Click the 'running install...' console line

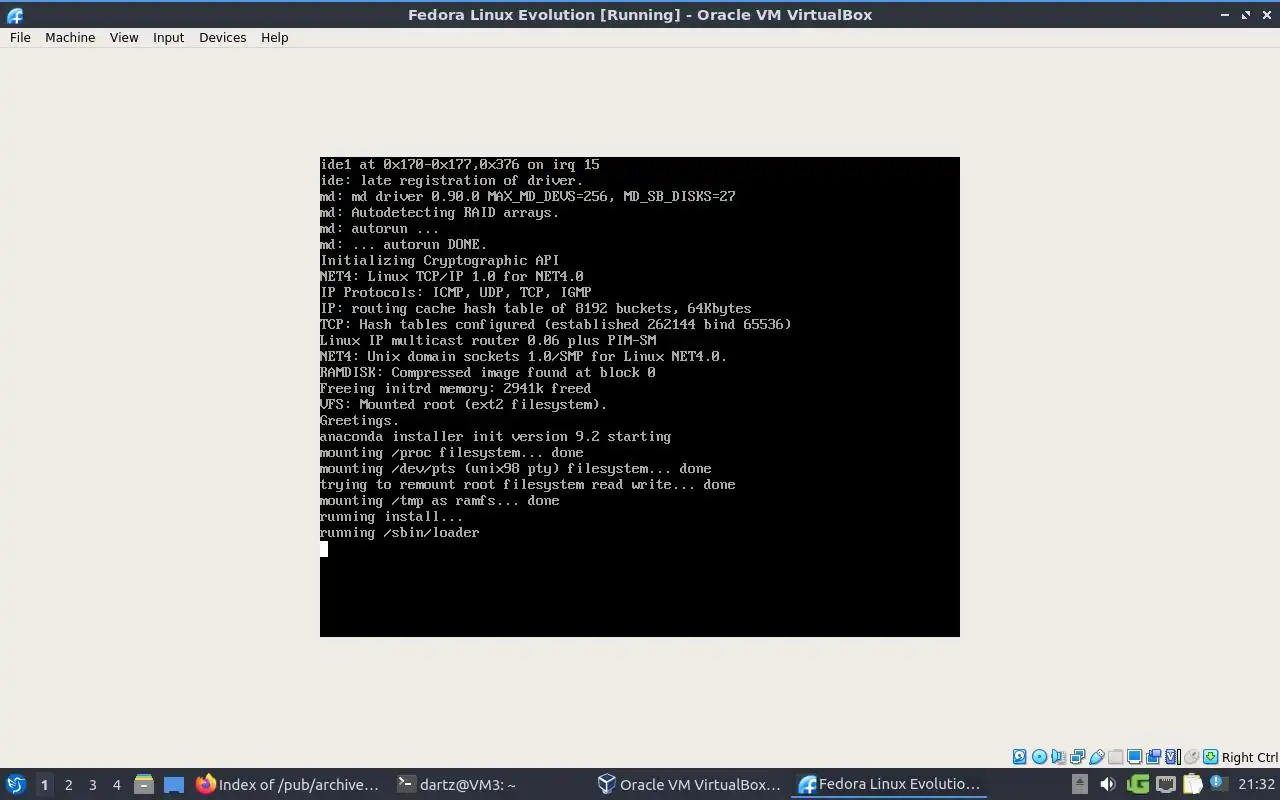[x=391, y=517]
